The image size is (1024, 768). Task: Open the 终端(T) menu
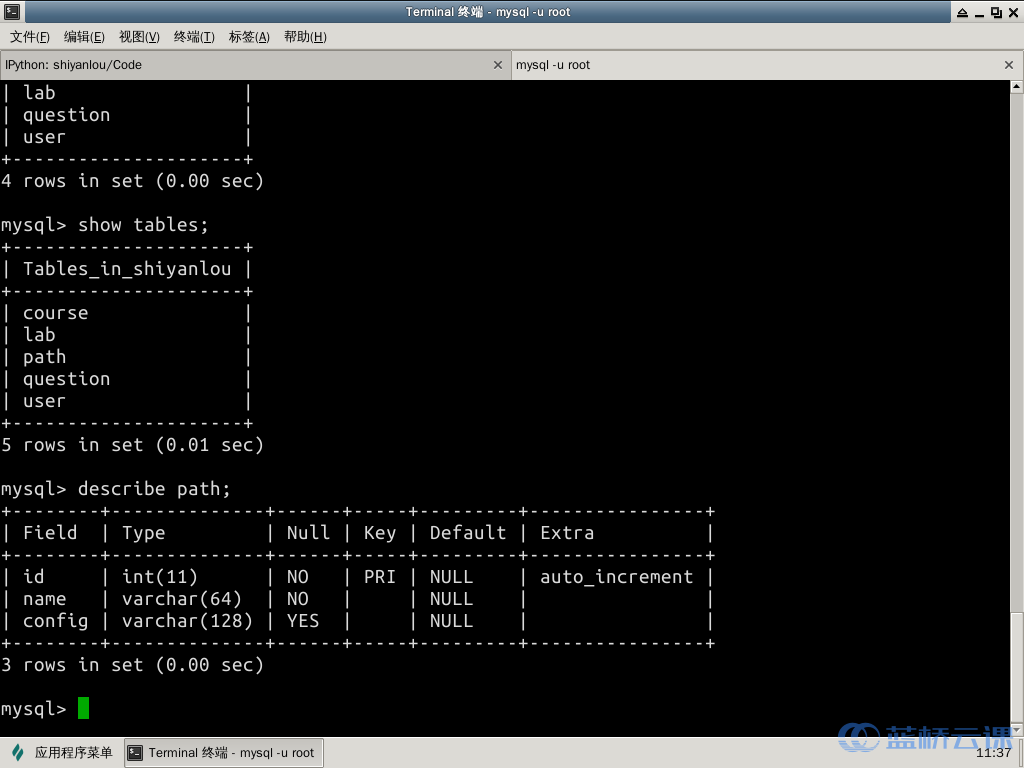coord(194,37)
